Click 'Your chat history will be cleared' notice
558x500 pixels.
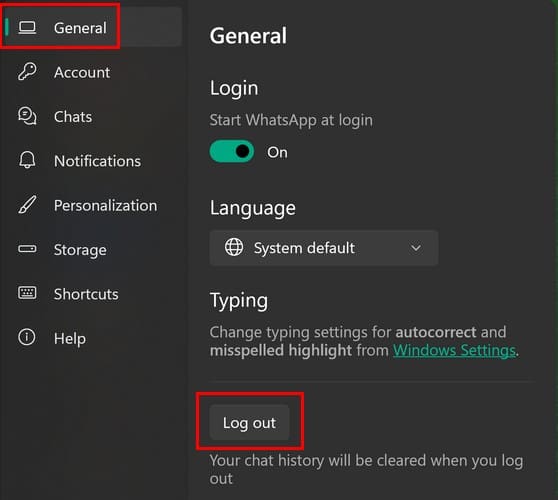tap(366, 469)
